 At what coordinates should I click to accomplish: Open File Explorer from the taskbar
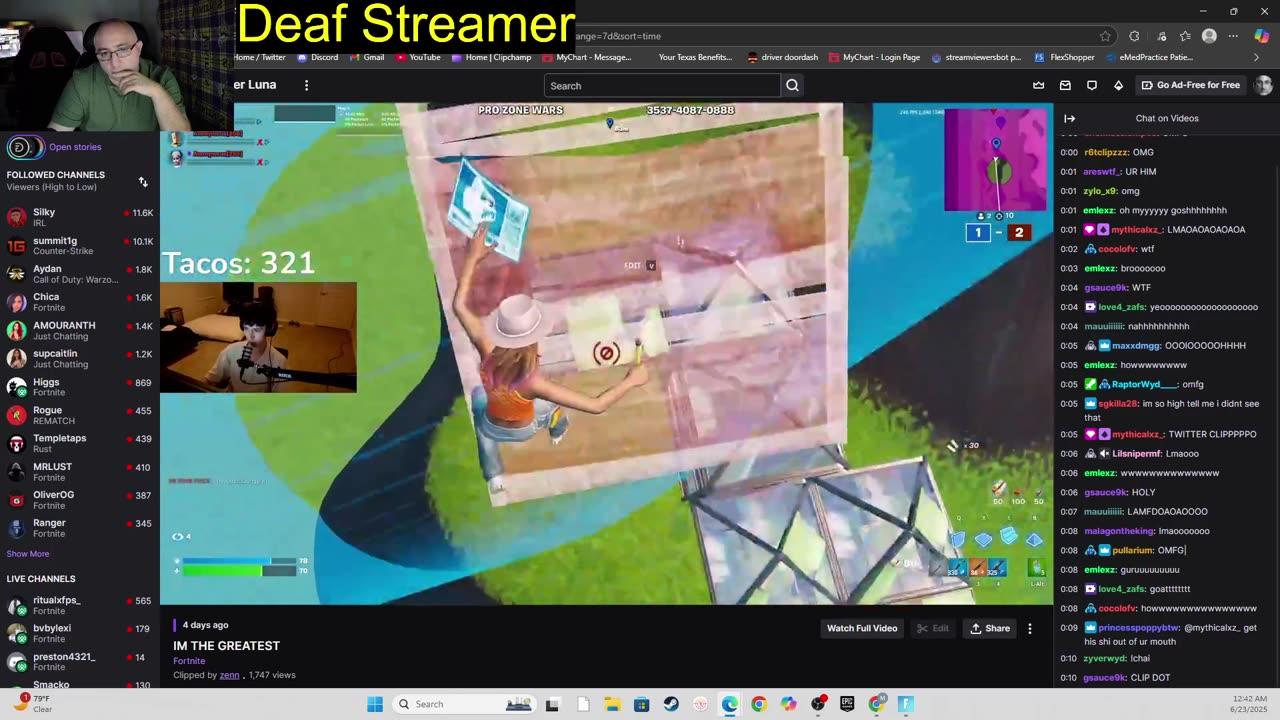pos(612,704)
